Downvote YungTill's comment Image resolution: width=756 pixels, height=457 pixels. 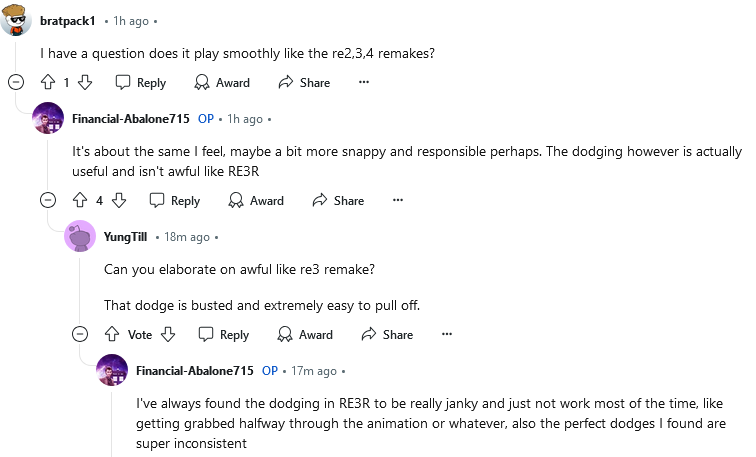[x=168, y=334]
